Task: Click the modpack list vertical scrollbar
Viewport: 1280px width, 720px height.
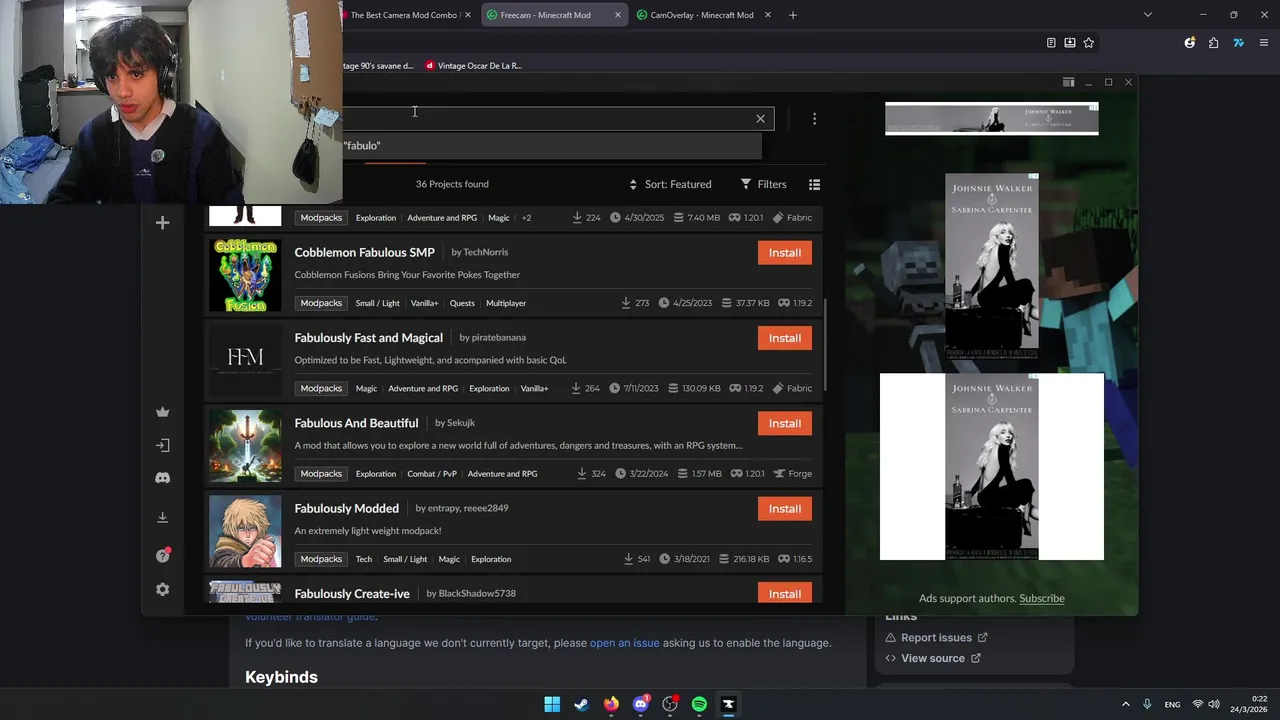Action: tap(825, 345)
